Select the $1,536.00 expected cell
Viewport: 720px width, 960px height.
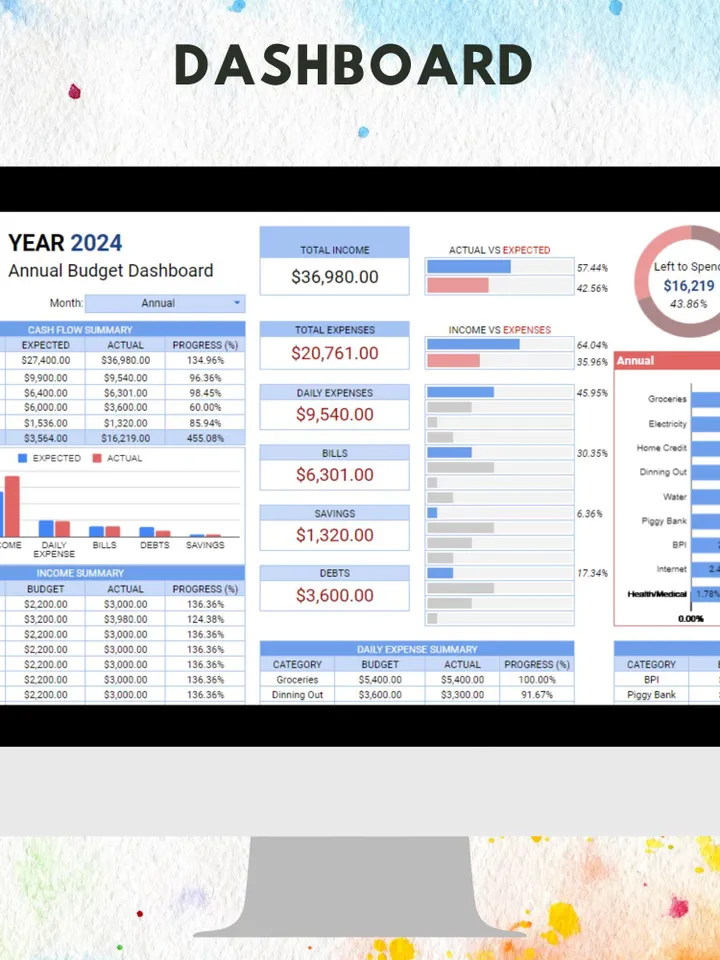(46, 423)
